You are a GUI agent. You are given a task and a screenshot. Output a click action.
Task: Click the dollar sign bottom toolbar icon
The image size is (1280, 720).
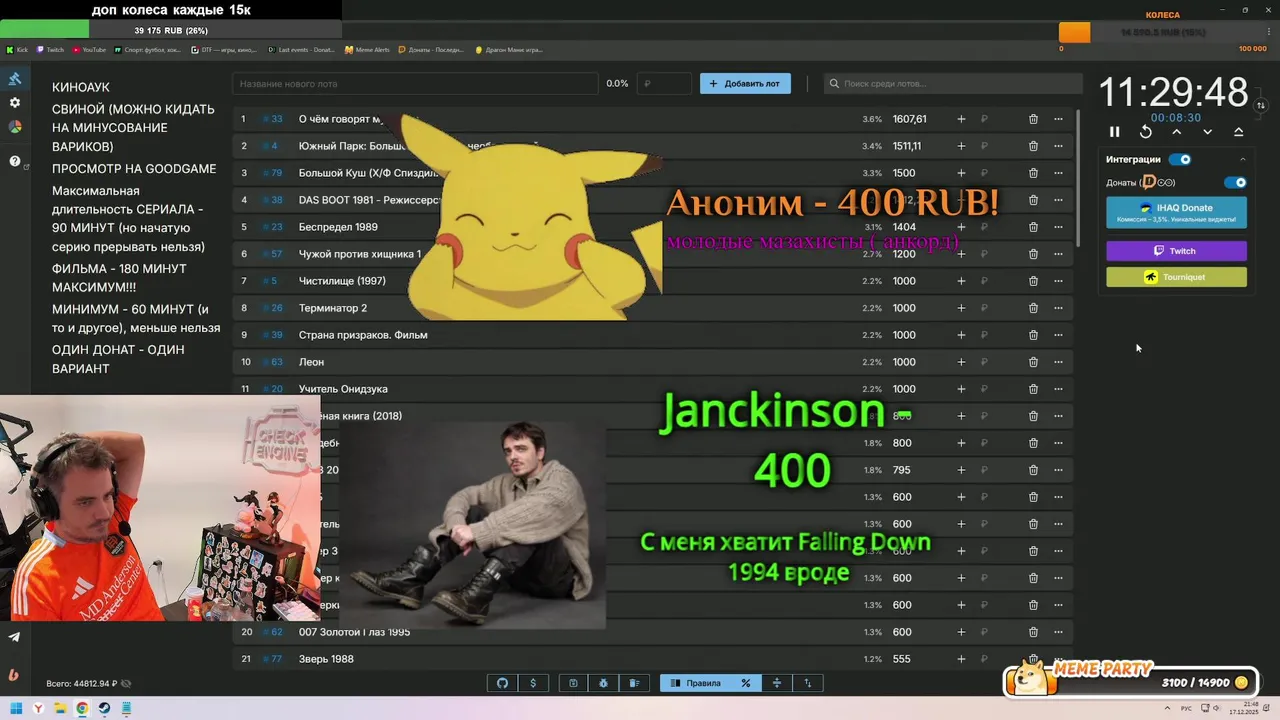(x=533, y=683)
